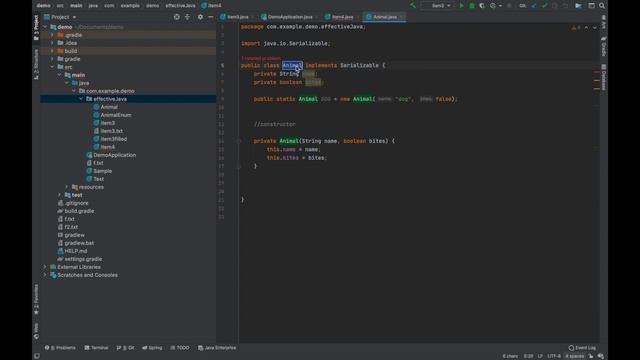Open the Java Enterprise tool window
Screen dimensions: 640x360
tap(217, 348)
